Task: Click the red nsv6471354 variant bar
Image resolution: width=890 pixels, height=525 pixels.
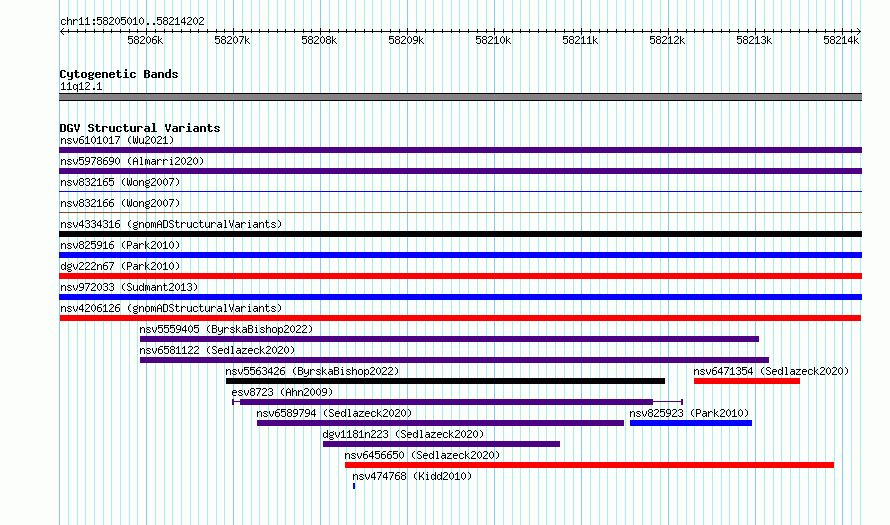Action: [746, 381]
